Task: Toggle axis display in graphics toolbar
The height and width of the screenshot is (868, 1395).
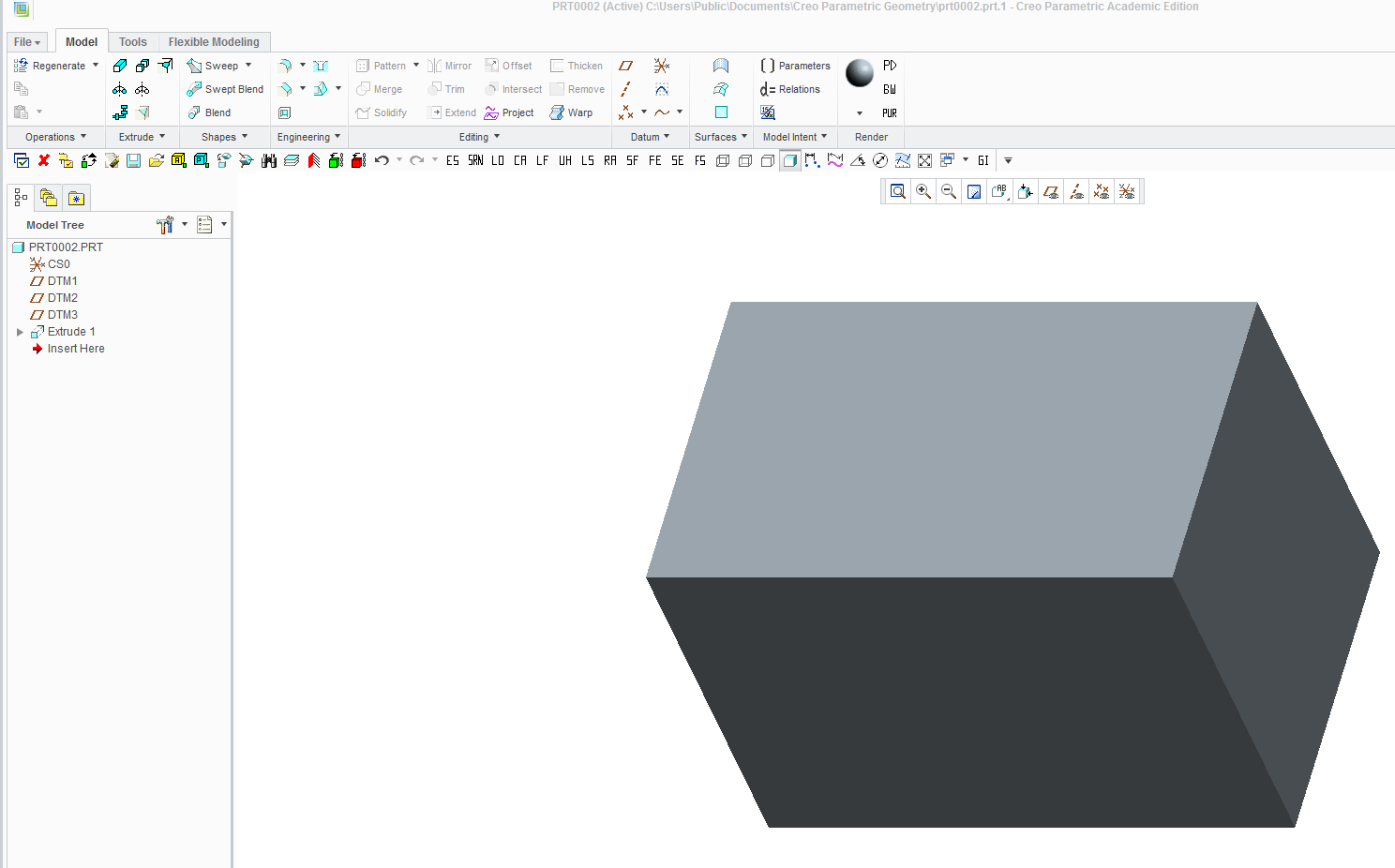Action: click(1076, 191)
